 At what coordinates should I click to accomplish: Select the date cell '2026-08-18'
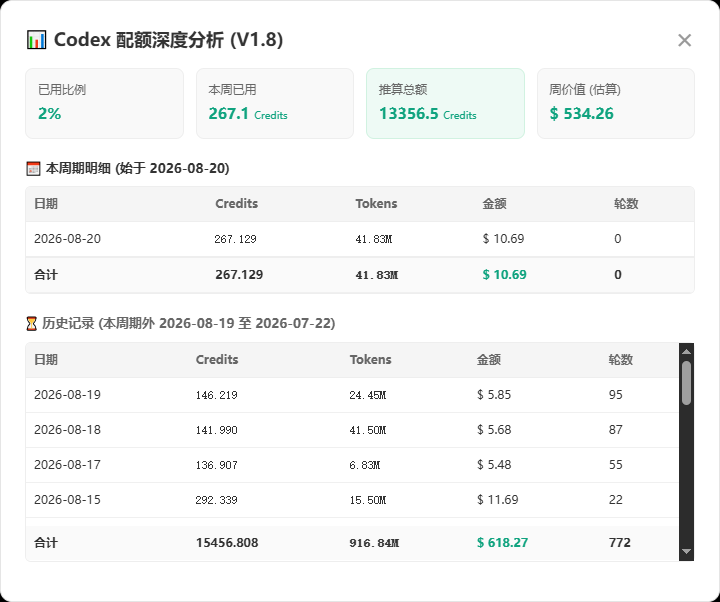coord(68,430)
